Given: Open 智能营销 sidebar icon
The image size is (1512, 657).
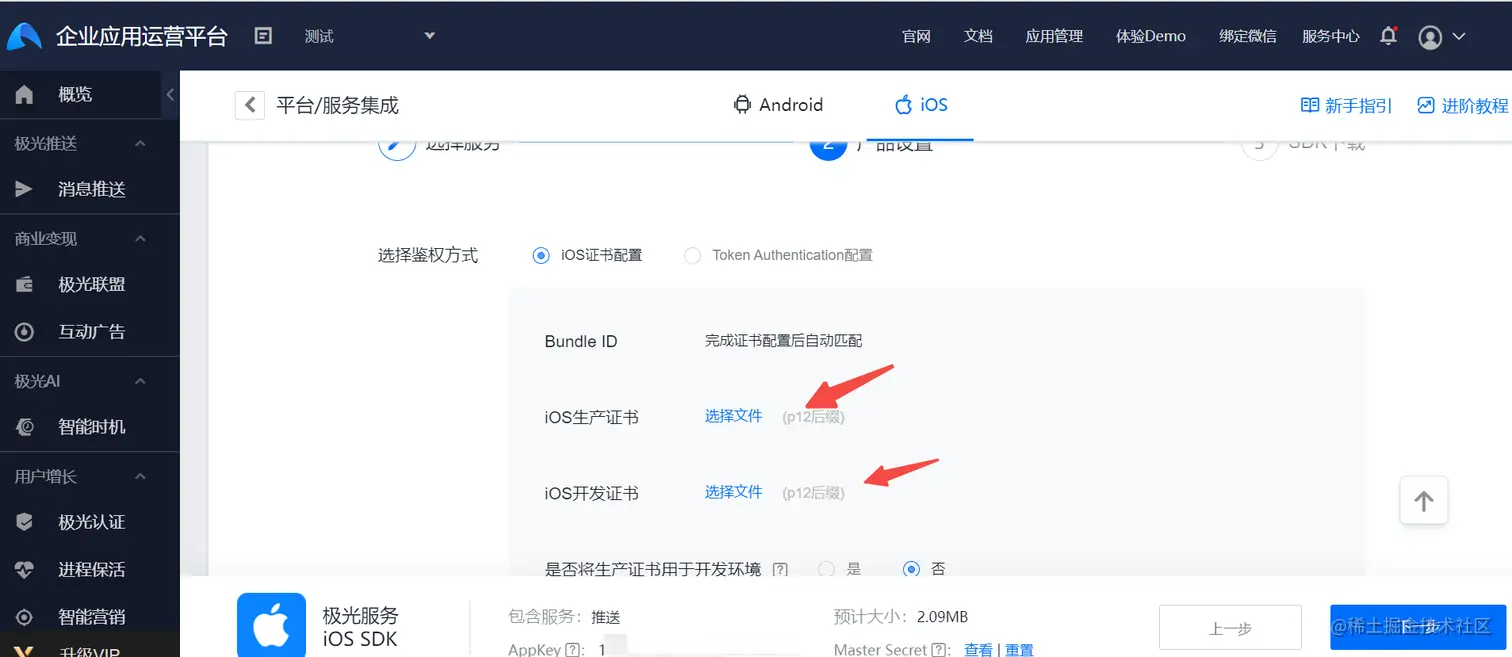Looking at the screenshot, I should [x=24, y=617].
